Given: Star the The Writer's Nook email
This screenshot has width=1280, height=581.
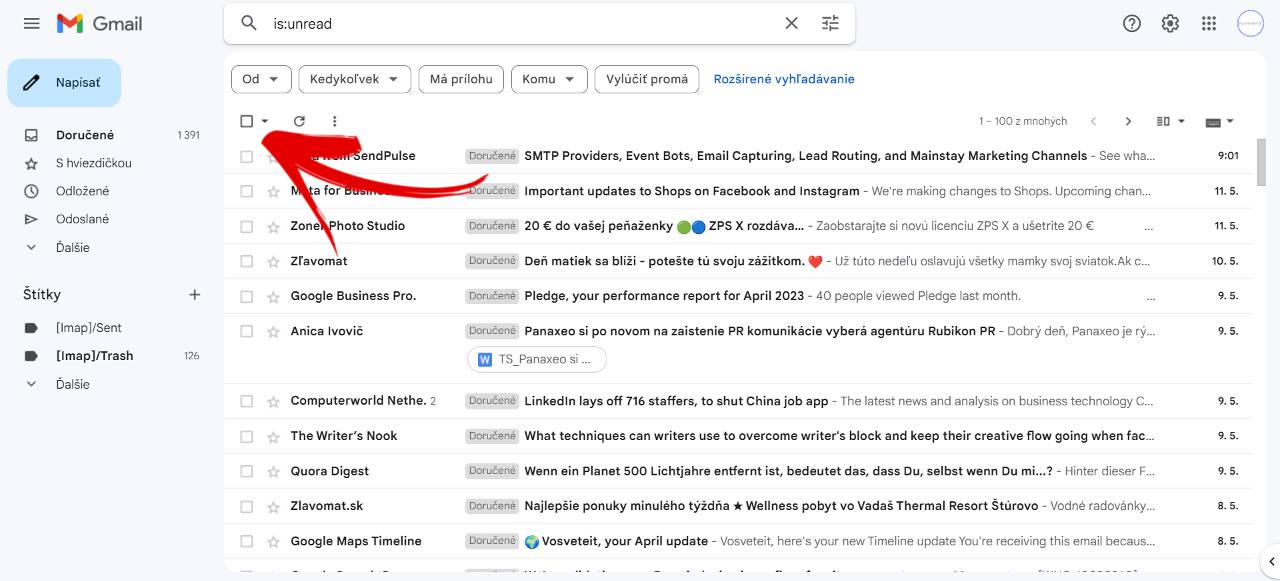Looking at the screenshot, I should pyautogui.click(x=273, y=436).
